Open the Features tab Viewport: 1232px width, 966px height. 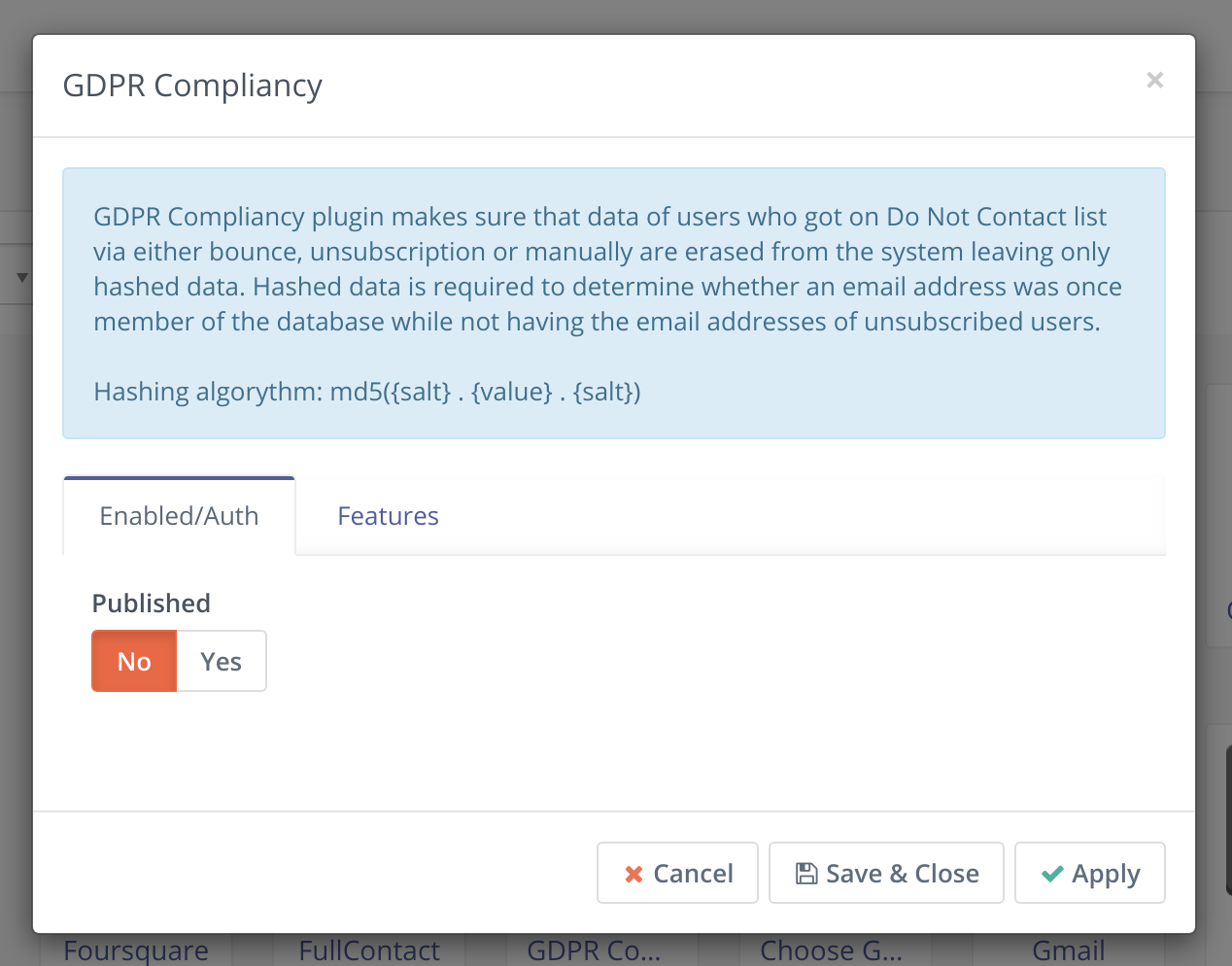click(388, 516)
